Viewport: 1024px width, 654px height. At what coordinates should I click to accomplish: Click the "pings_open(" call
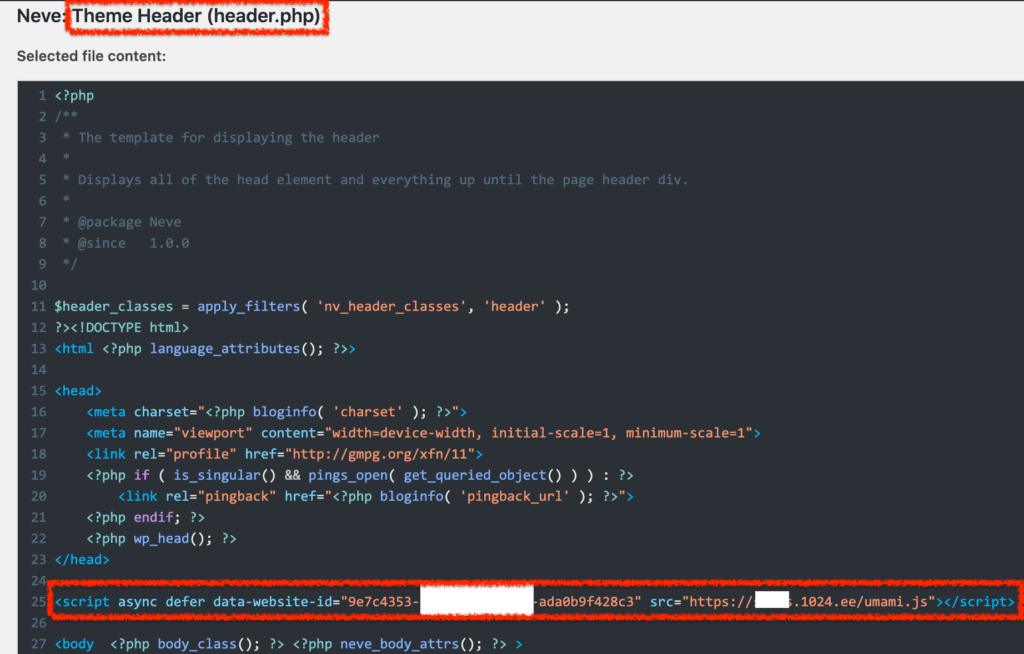(x=351, y=475)
